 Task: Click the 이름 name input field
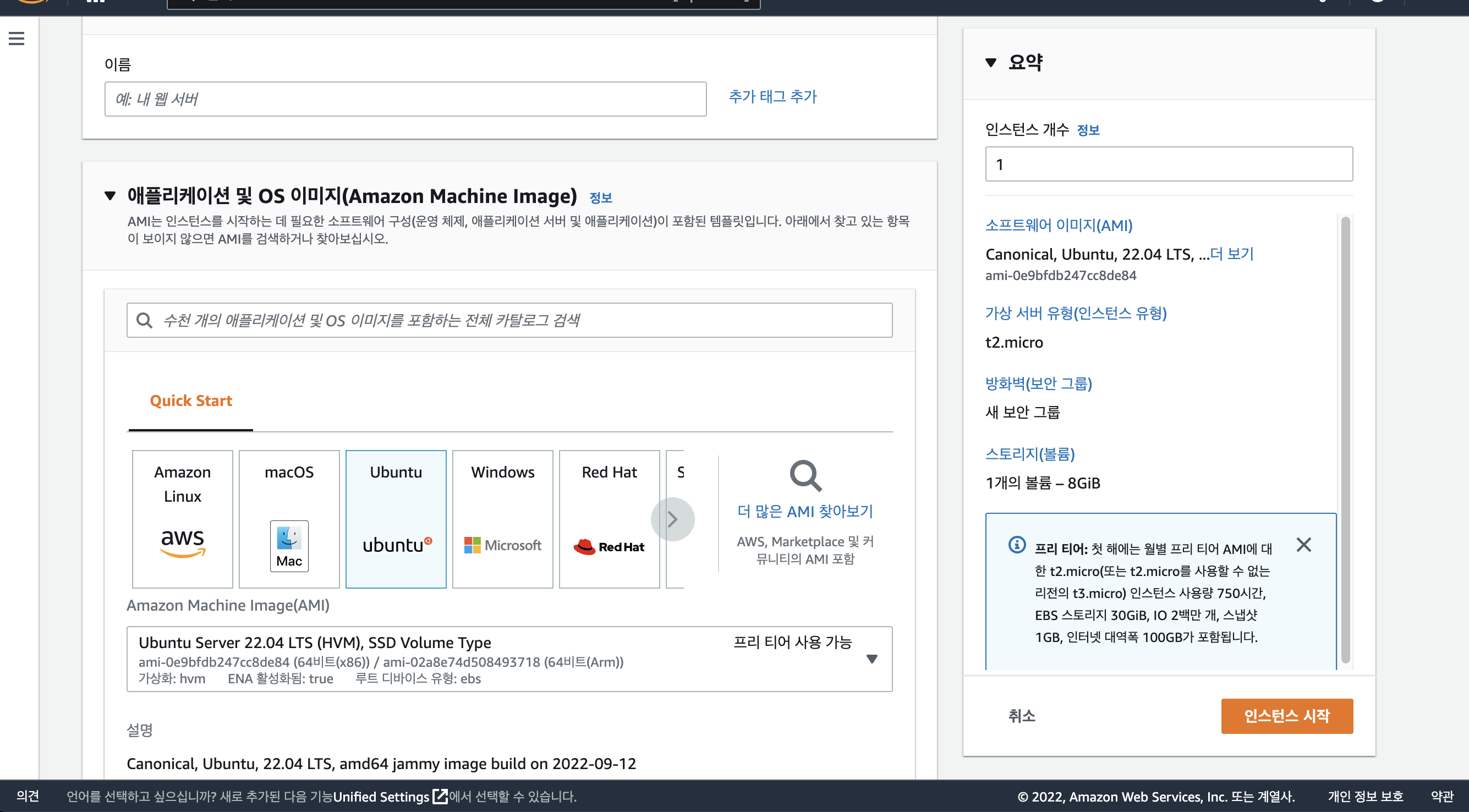click(x=405, y=98)
